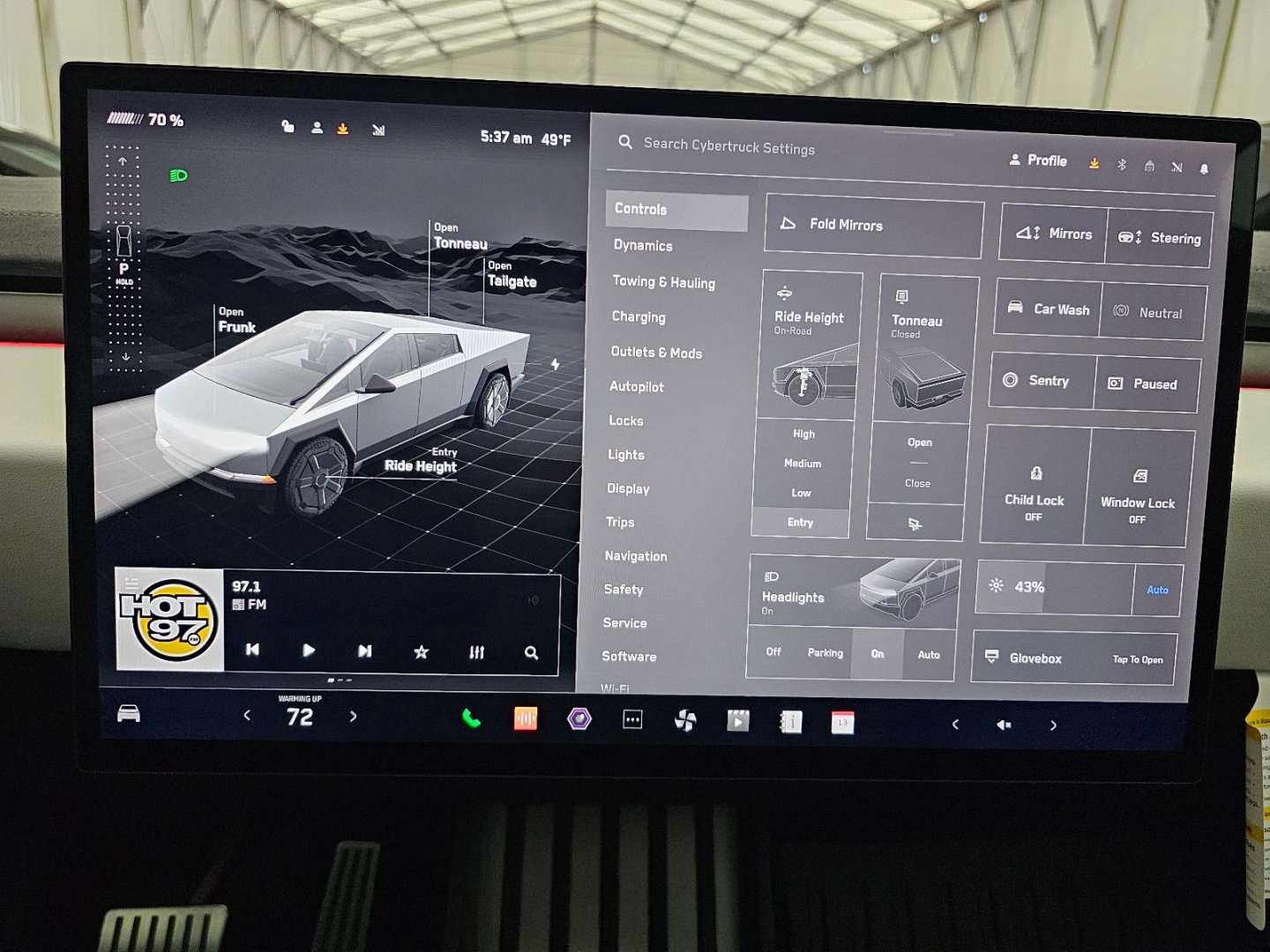Viewport: 1270px width, 952px height.
Task: Select Entry ride height
Action: [x=800, y=523]
